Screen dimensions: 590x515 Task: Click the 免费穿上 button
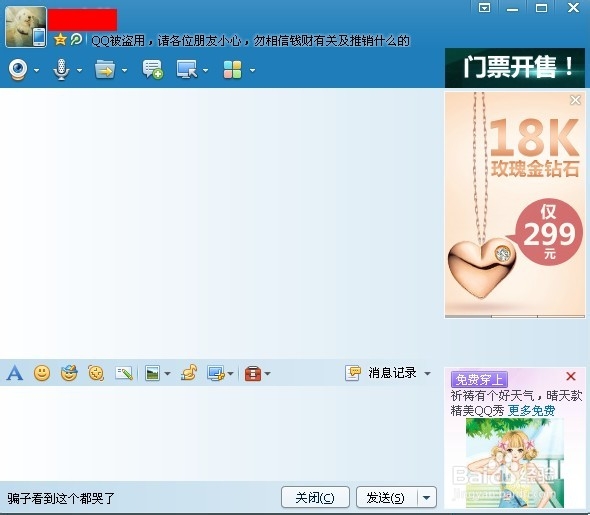pyautogui.click(x=479, y=379)
